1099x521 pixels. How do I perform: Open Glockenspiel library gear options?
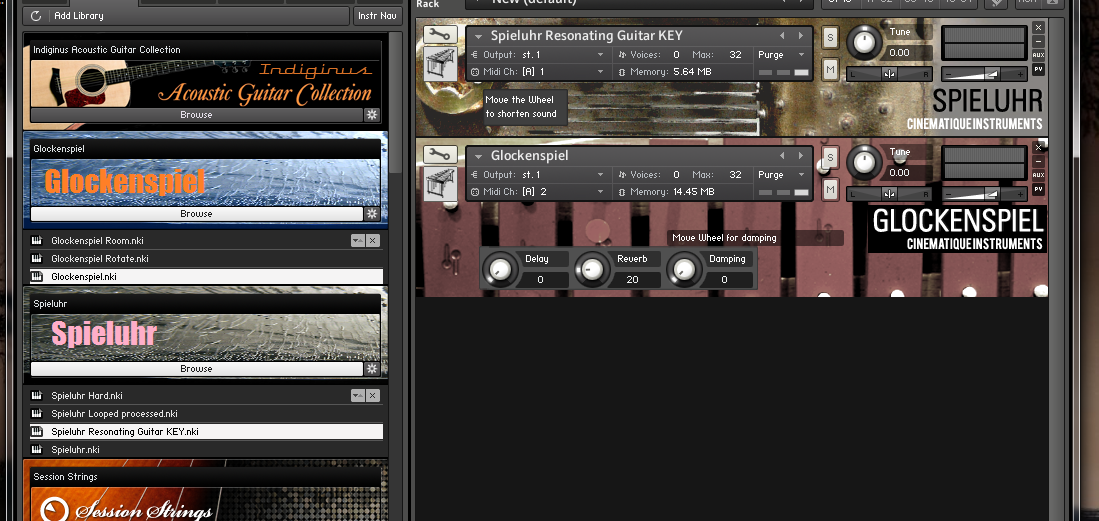[x=372, y=214]
